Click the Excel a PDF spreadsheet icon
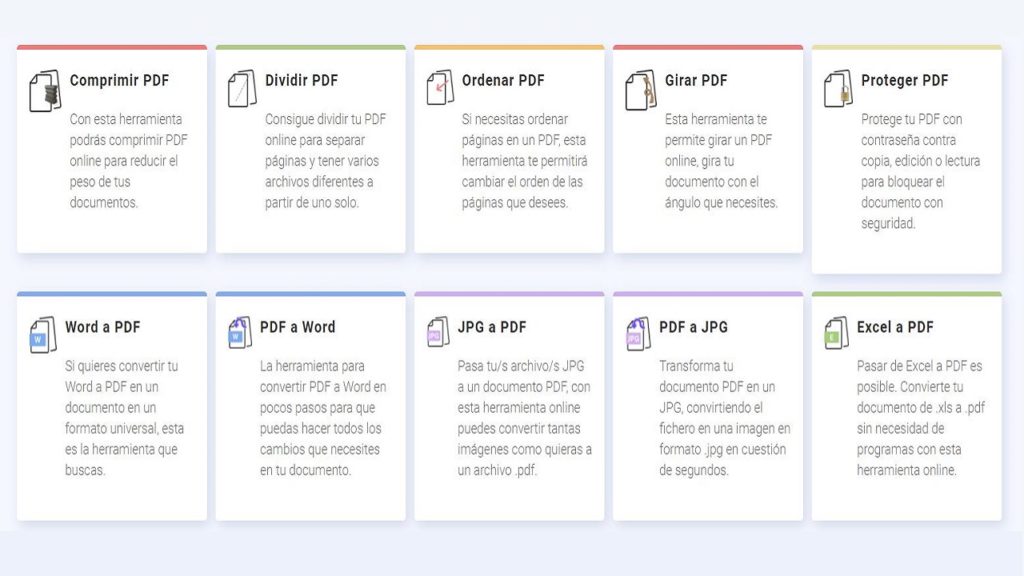The width and height of the screenshot is (1024, 576). point(836,331)
